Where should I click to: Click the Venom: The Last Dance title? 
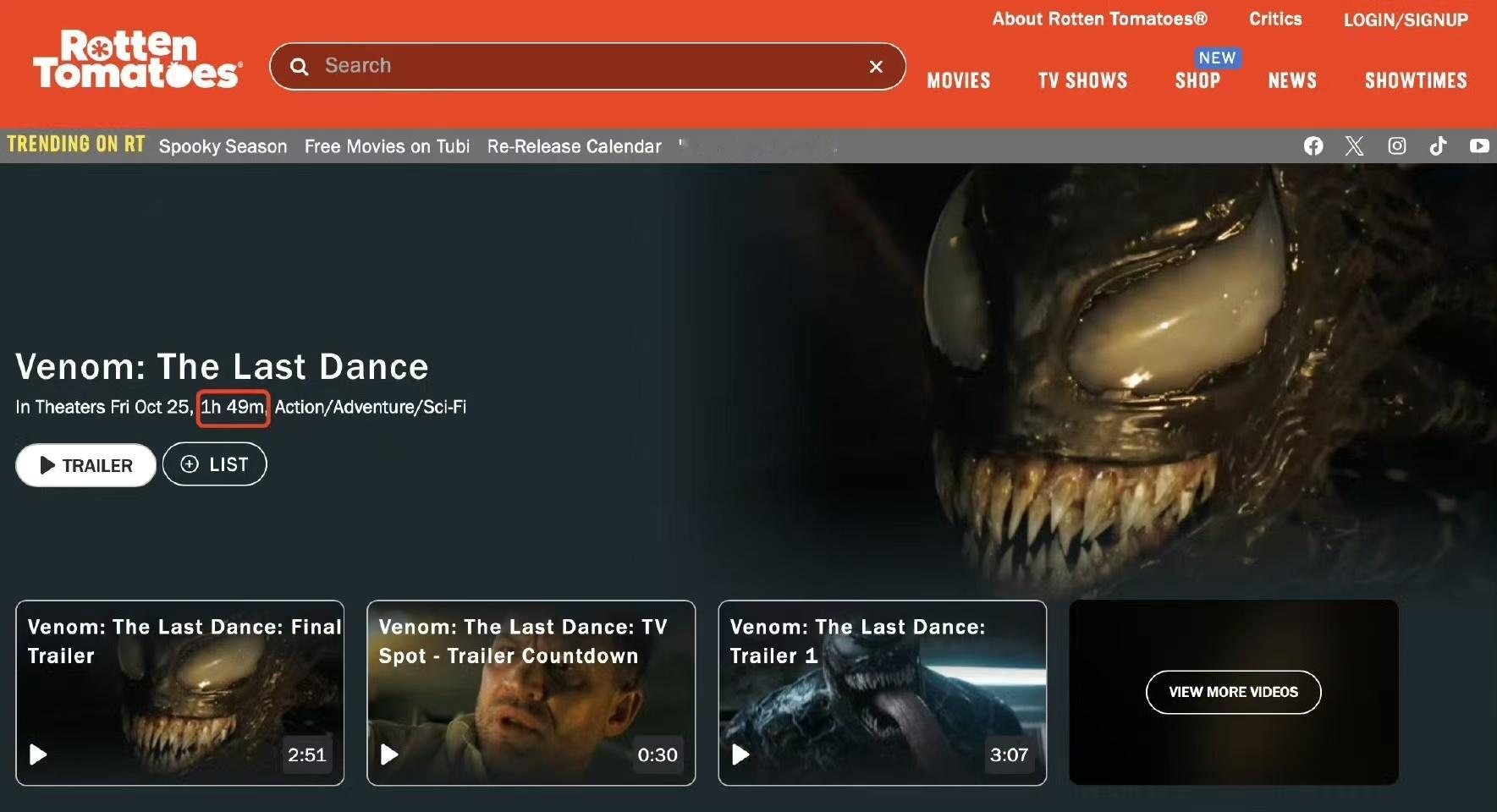click(222, 366)
